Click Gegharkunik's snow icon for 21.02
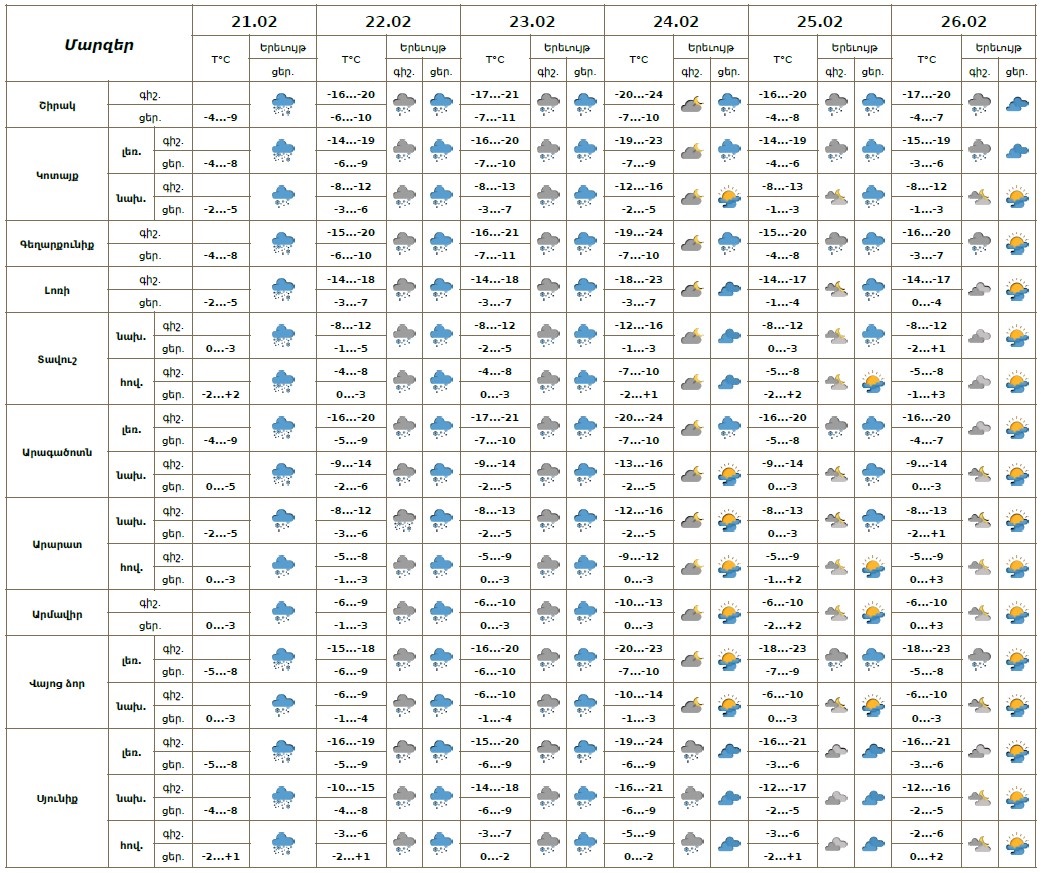 click(x=284, y=243)
